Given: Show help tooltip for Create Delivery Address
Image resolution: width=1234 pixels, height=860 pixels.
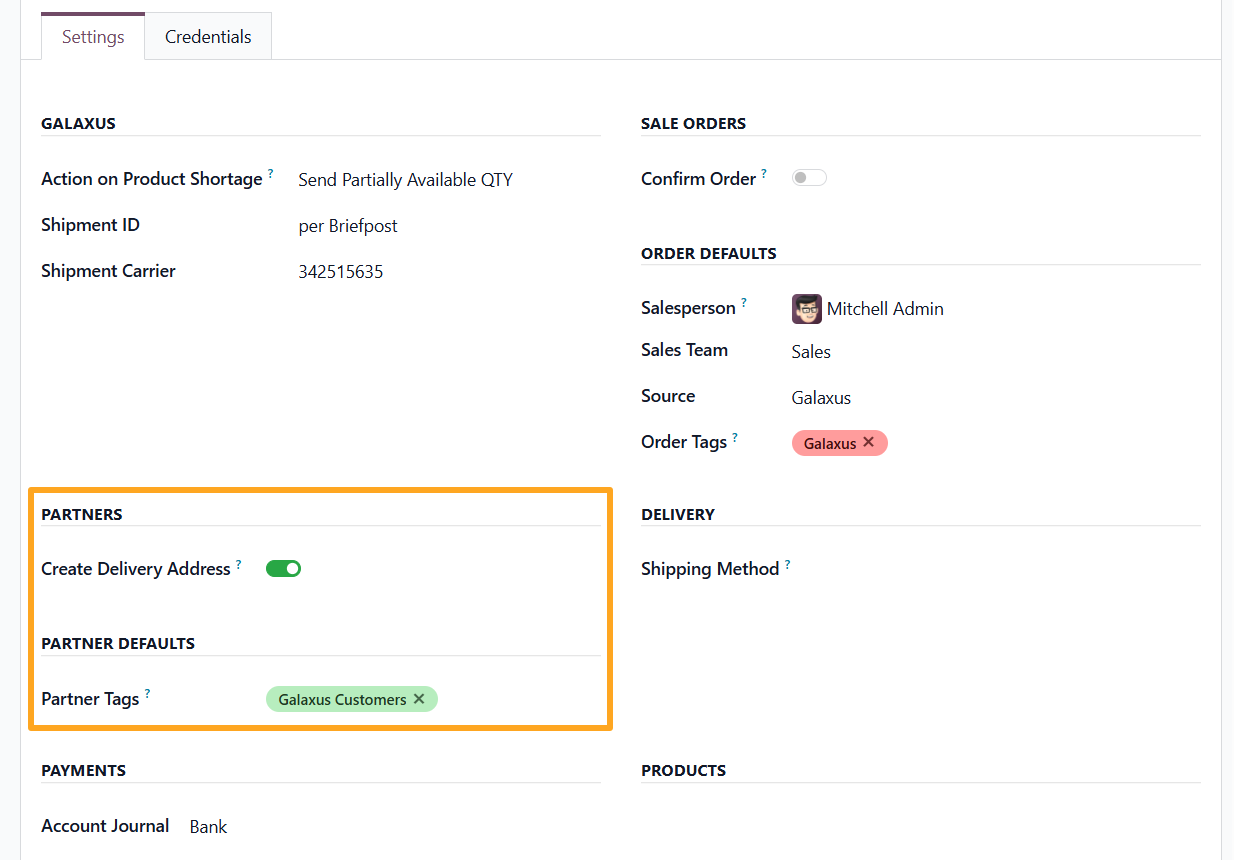Looking at the screenshot, I should (239, 564).
